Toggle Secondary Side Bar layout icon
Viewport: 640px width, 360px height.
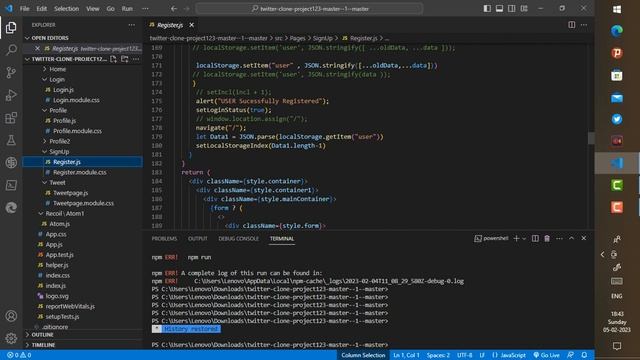coord(511,9)
